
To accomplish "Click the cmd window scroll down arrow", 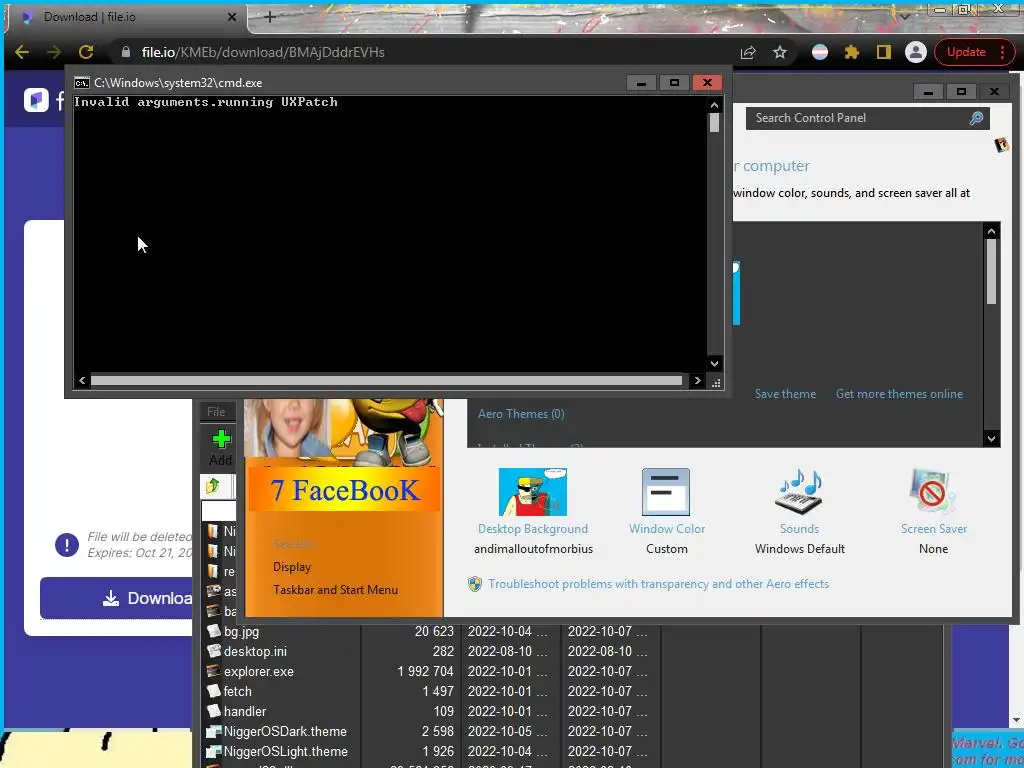I will (714, 364).
